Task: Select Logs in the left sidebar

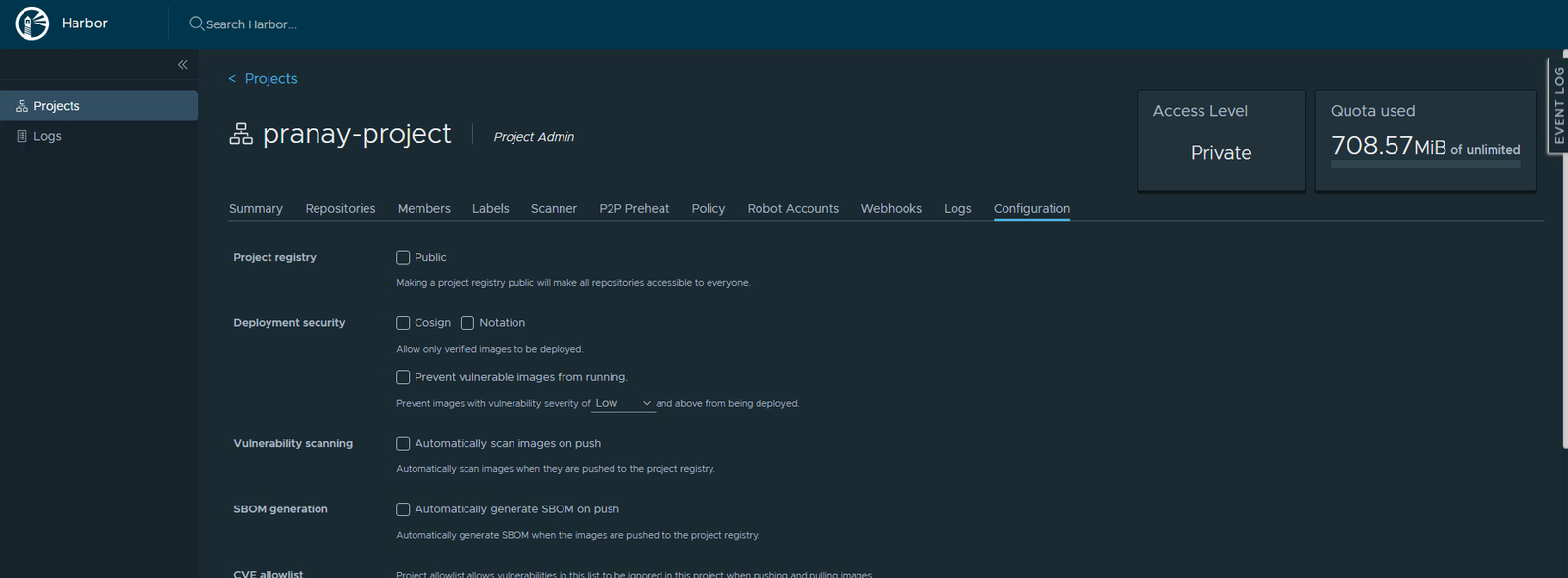Action: pos(99,136)
